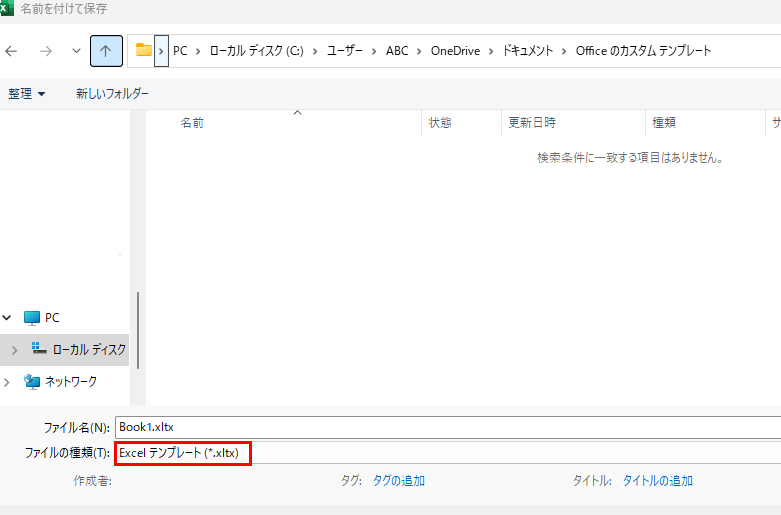Screen dimensions: 781x515
Task: Click the Back arrow navigation button
Action: tap(12, 50)
